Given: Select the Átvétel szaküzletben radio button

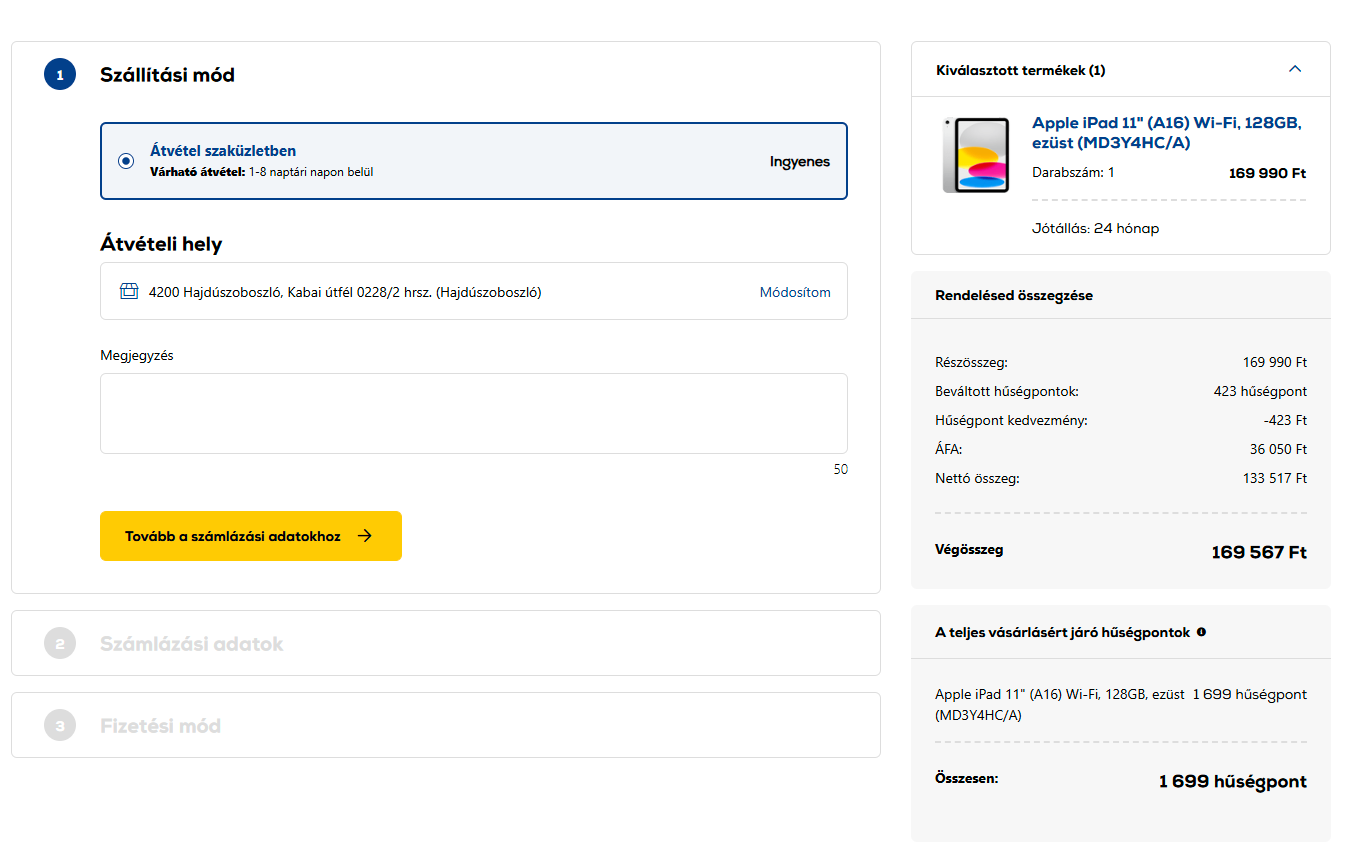Looking at the screenshot, I should click(x=126, y=161).
